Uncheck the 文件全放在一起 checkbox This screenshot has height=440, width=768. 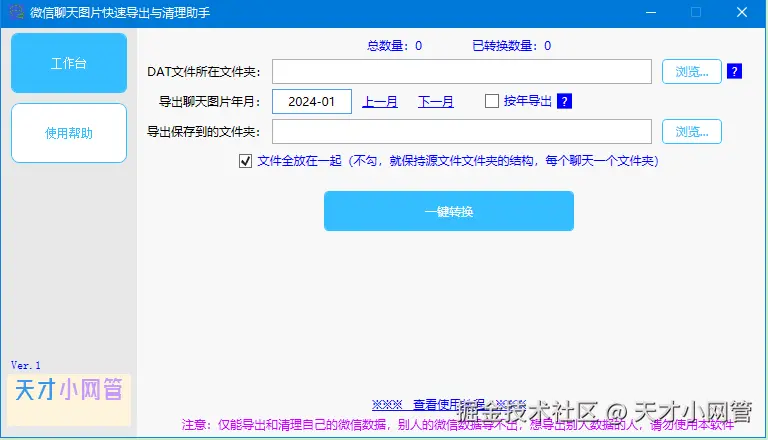(245, 161)
